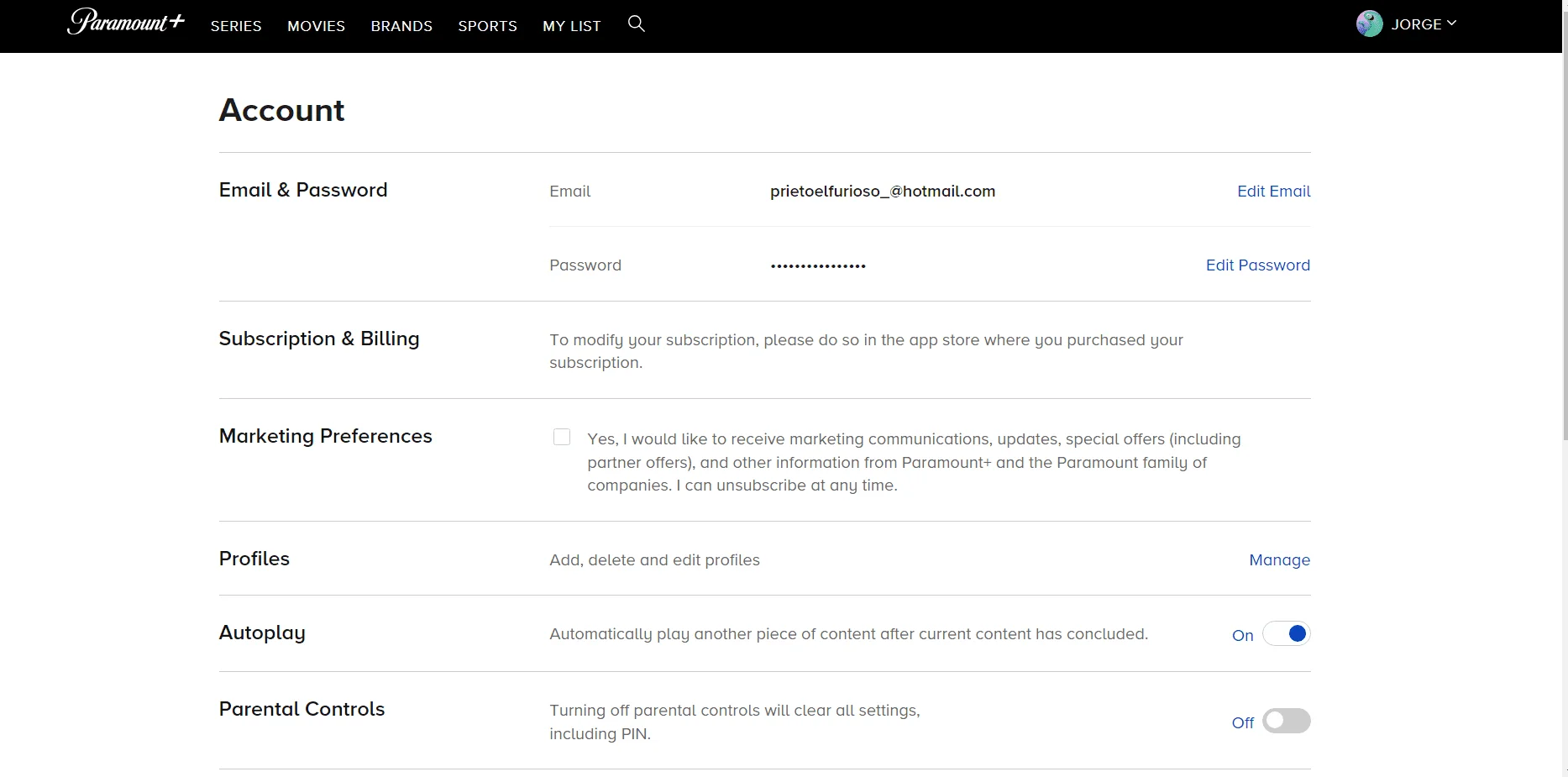
Task: Open the BRANDS menu item
Action: (x=401, y=26)
